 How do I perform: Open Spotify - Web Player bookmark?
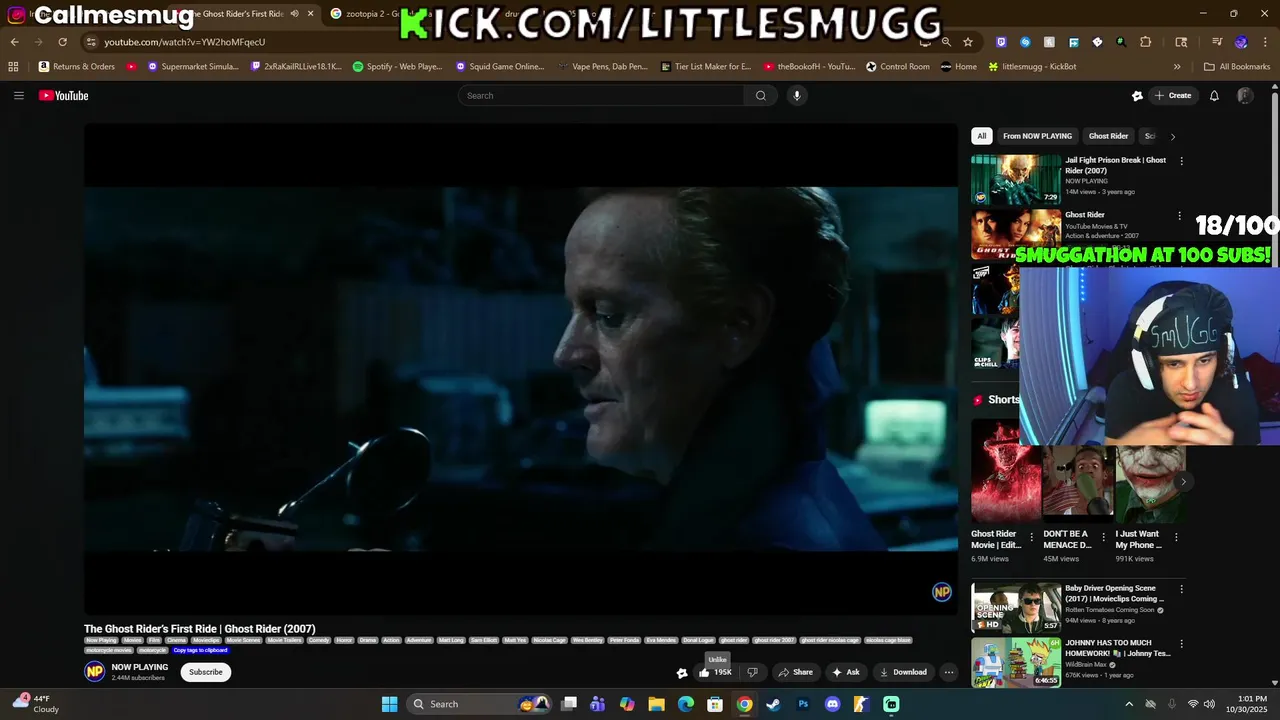pyautogui.click(x=397, y=67)
